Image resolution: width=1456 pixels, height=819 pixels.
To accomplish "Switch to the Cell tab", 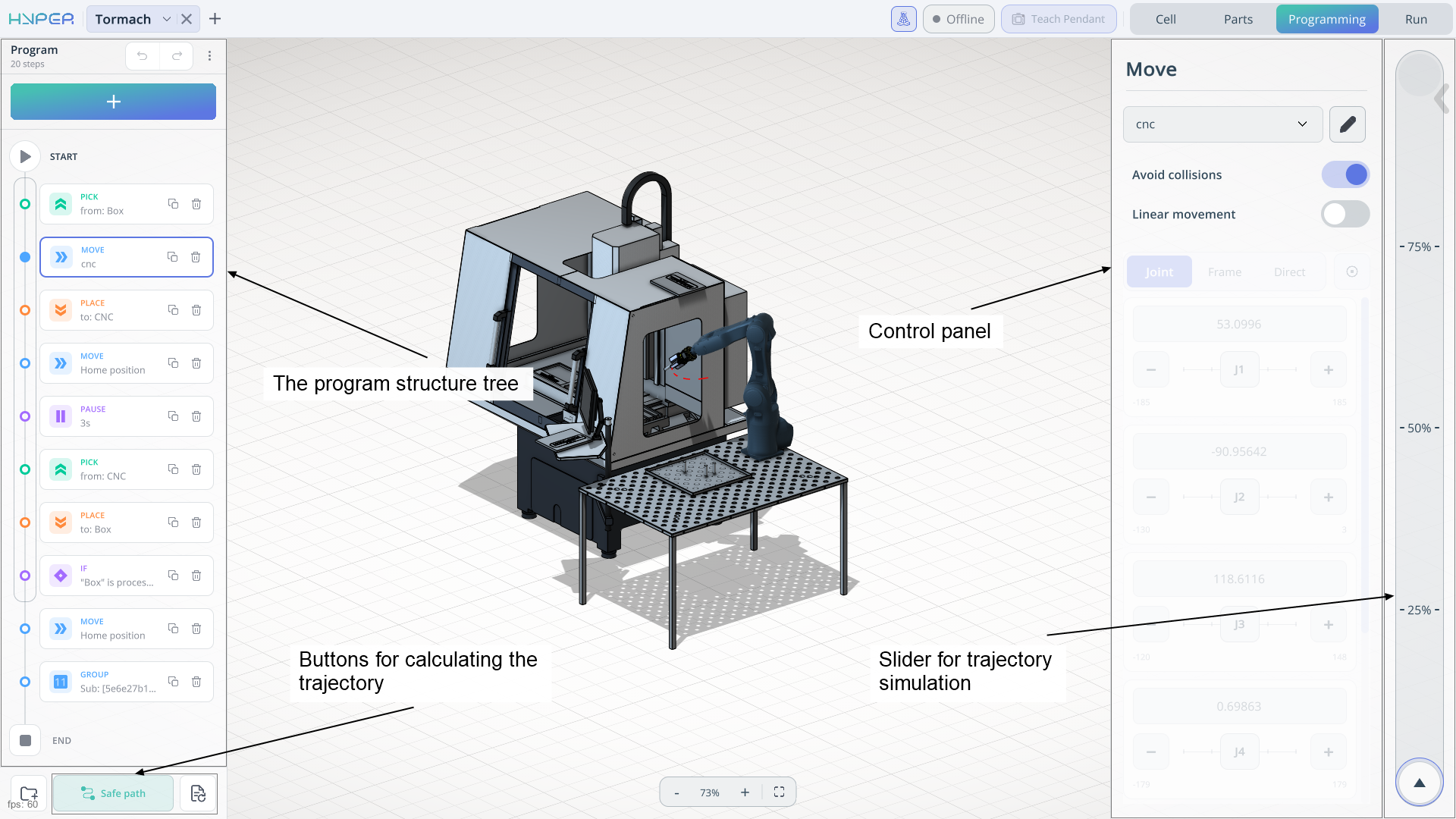I will (x=1166, y=19).
